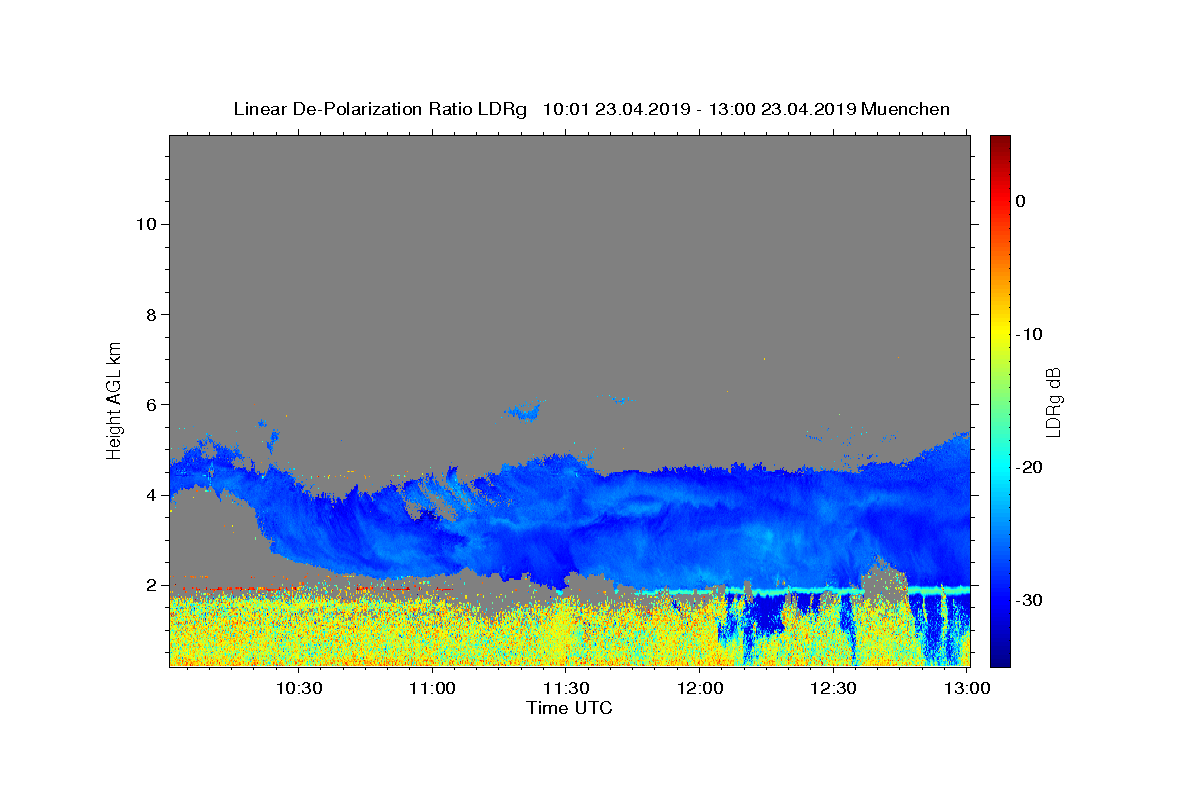Click the "Height AGL km" axis label

(114, 400)
